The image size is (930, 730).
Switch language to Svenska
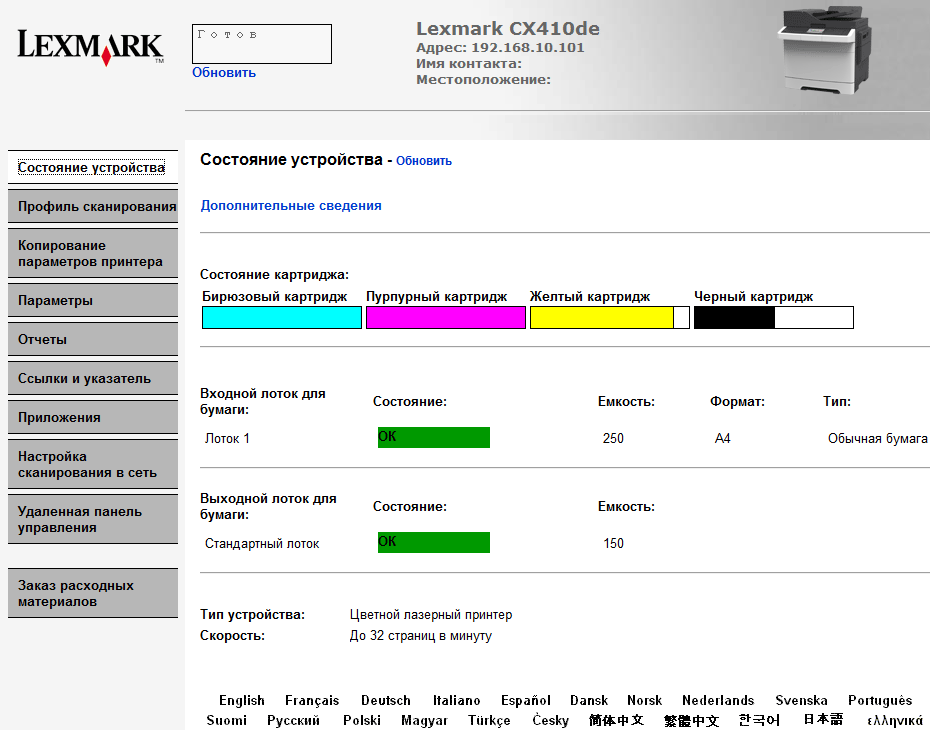pyautogui.click(x=801, y=700)
